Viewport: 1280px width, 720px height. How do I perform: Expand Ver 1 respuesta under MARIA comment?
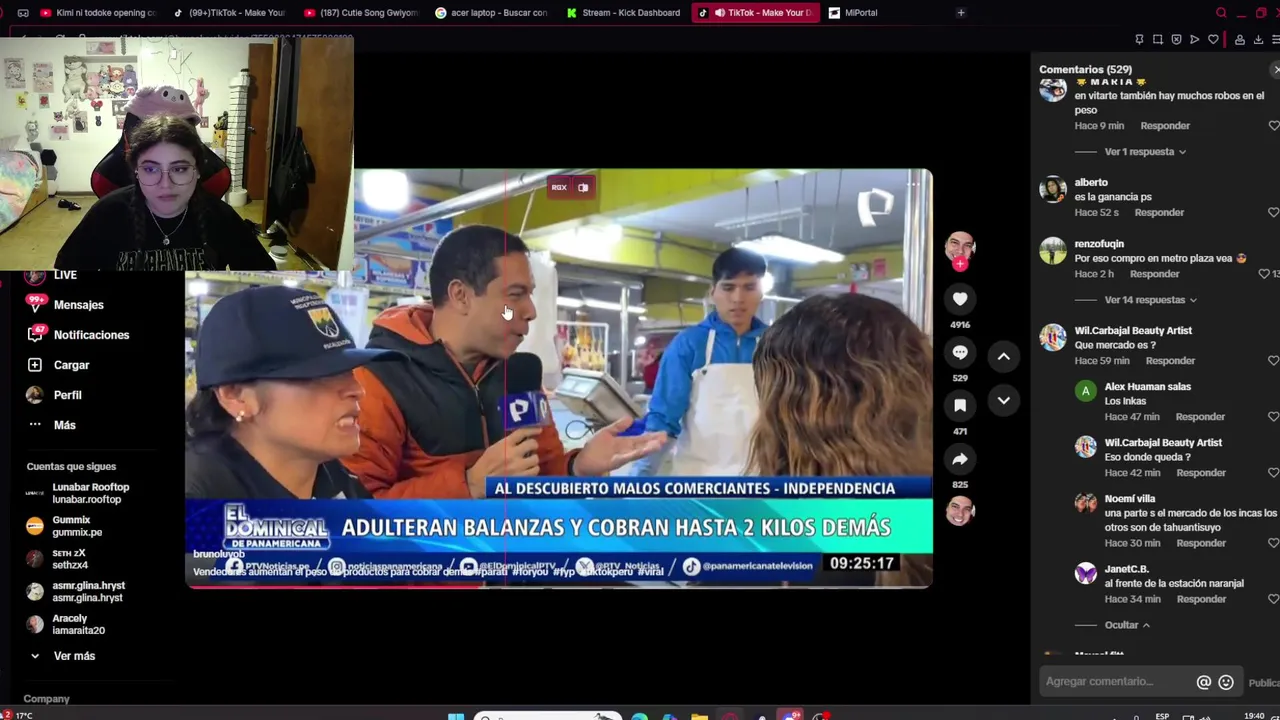(1145, 152)
